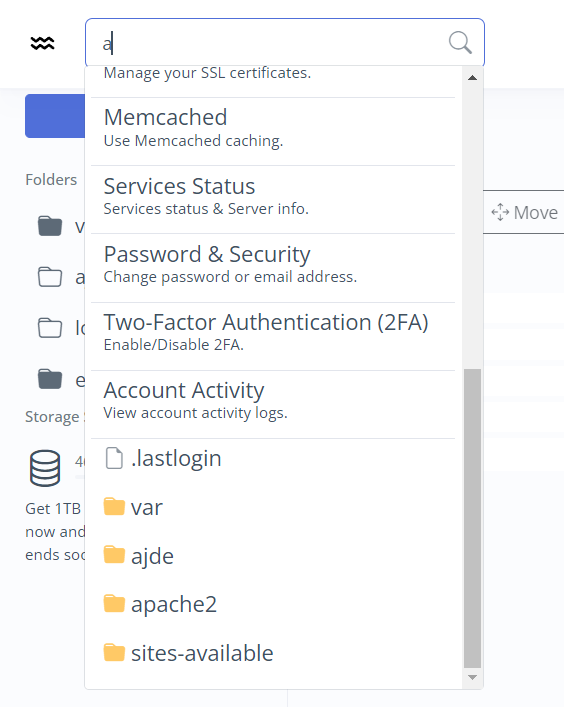Screen dimensions: 564x707
Task: Open Services Status result
Action: pyautogui.click(x=273, y=196)
